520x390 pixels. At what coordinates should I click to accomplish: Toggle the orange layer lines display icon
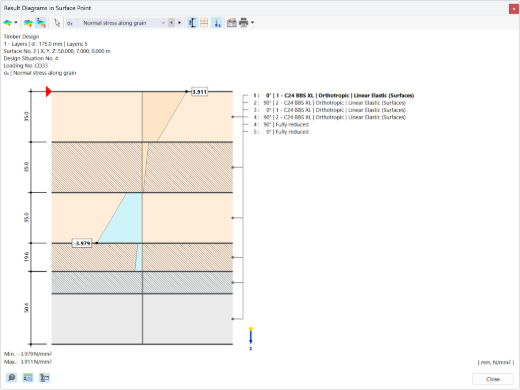point(204,23)
